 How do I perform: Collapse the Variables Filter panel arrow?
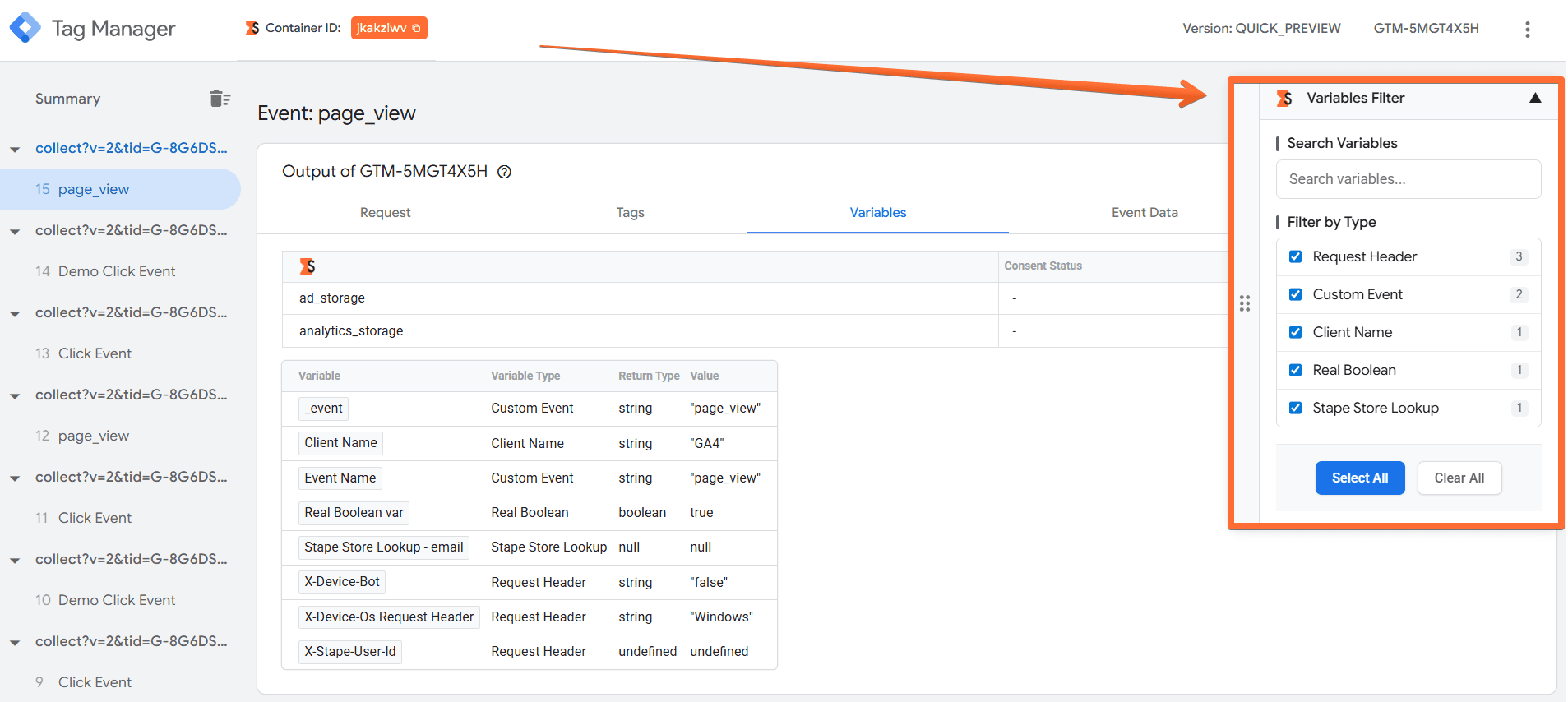coord(1534,98)
